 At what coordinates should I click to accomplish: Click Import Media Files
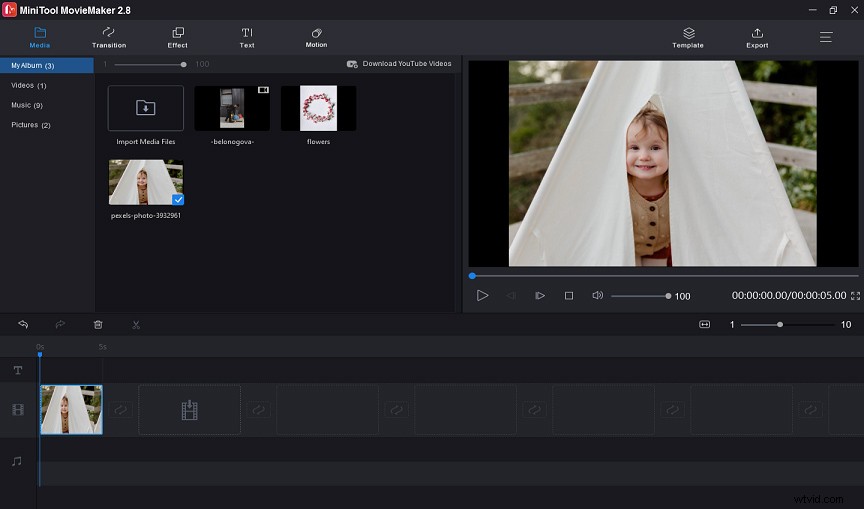[x=146, y=108]
